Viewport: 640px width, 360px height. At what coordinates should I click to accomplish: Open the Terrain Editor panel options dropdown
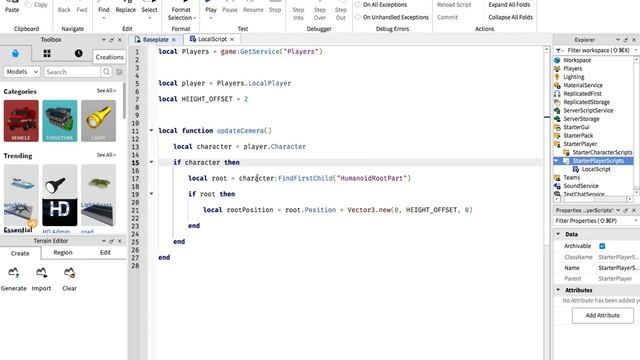tap(103, 241)
